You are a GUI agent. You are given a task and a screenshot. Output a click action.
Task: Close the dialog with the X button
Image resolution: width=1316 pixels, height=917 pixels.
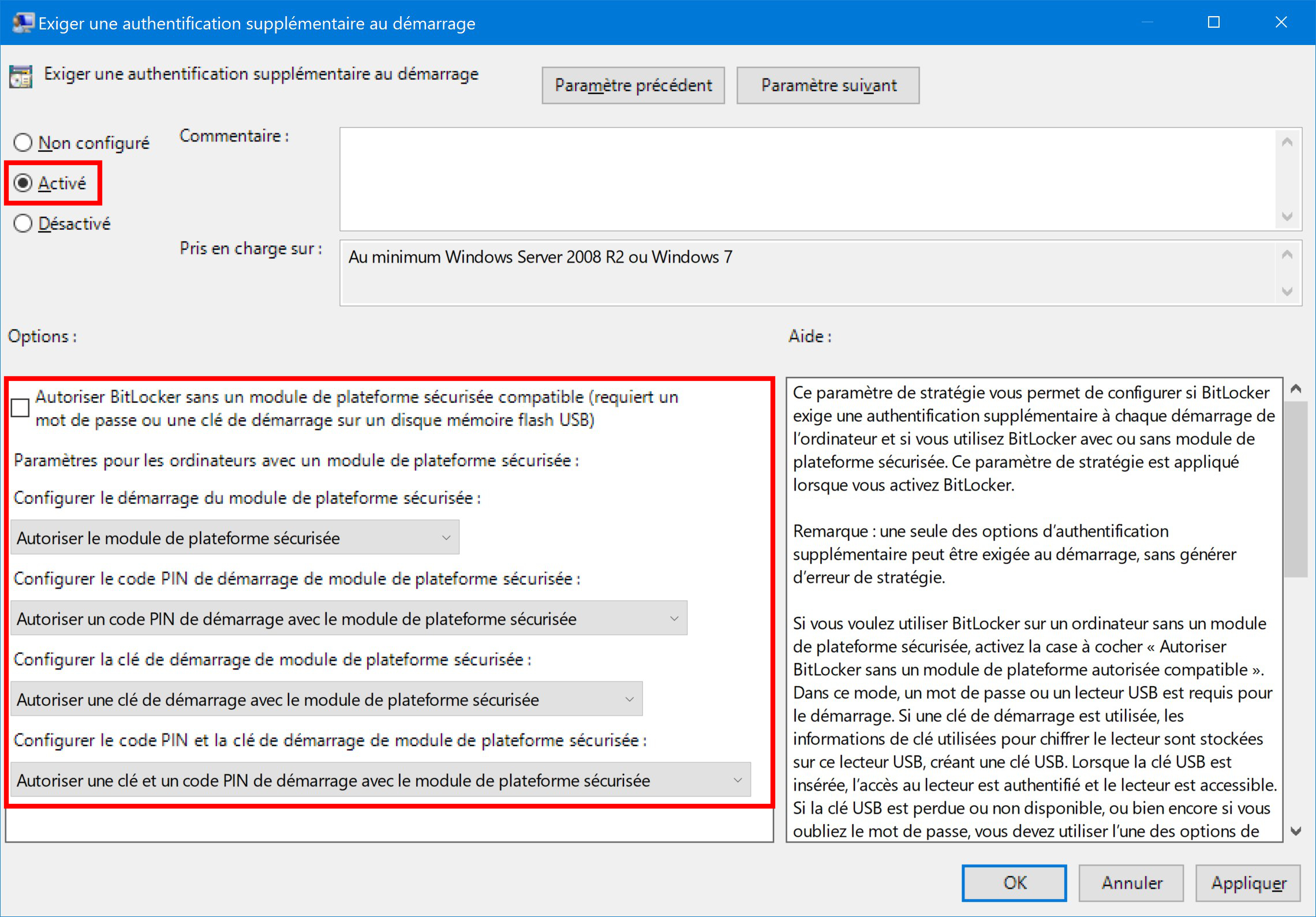(1281, 23)
